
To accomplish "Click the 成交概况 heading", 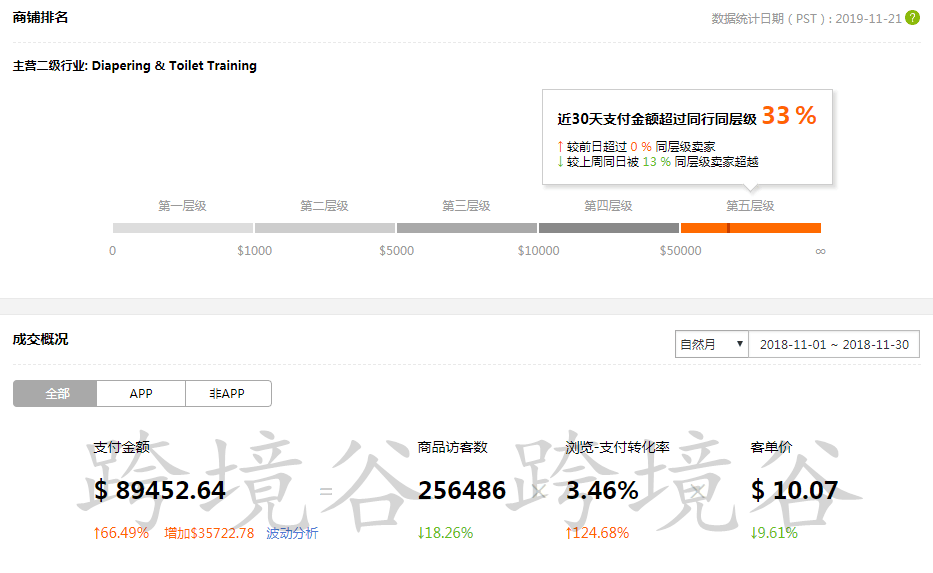I will (x=40, y=339).
